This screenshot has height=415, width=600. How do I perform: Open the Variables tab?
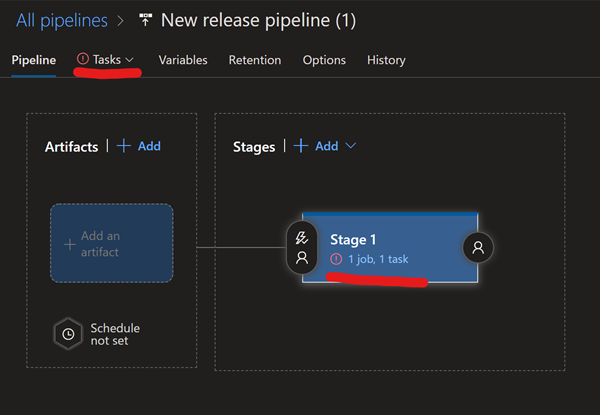click(x=183, y=60)
